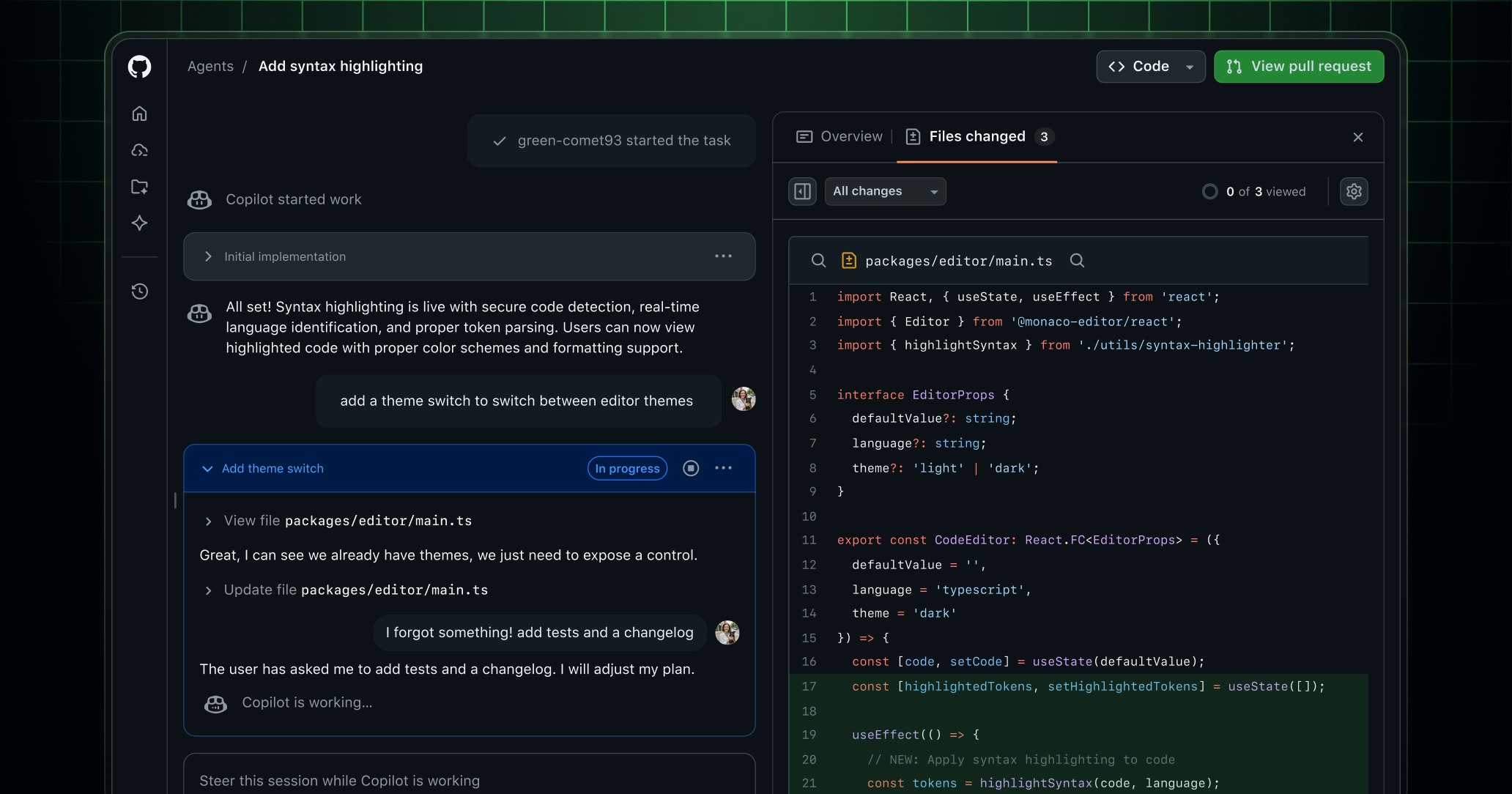1512x794 pixels.
Task: Open the history icon in the sidebar
Action: click(x=139, y=291)
